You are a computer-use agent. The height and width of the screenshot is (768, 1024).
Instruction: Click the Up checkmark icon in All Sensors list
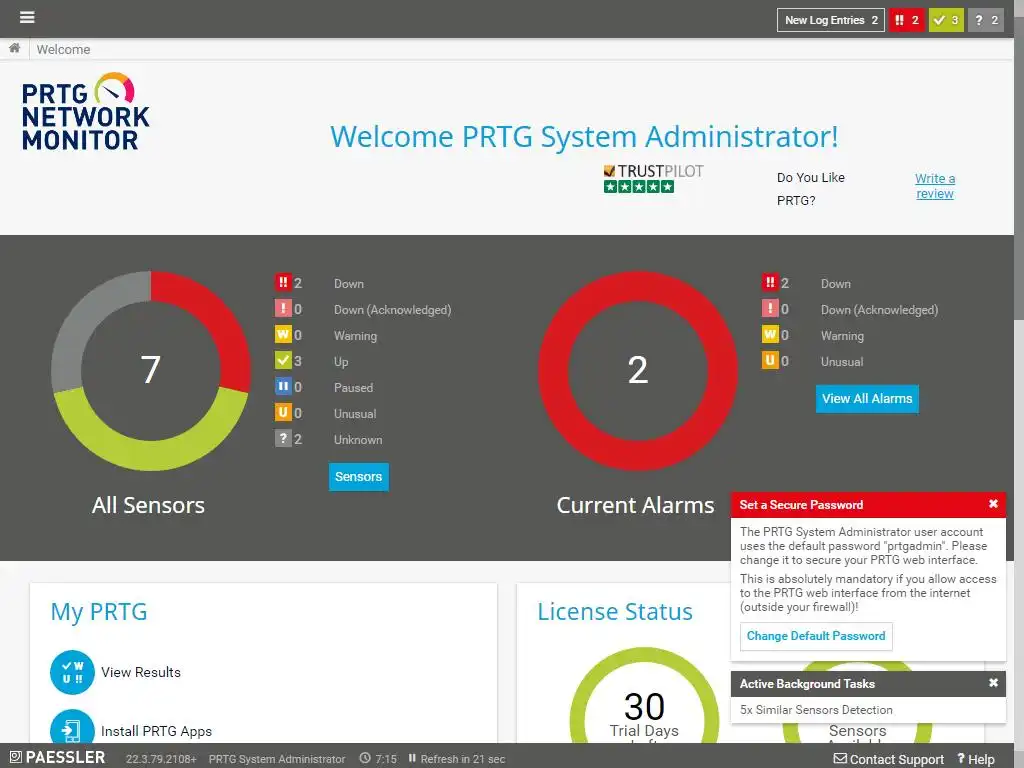(283, 360)
